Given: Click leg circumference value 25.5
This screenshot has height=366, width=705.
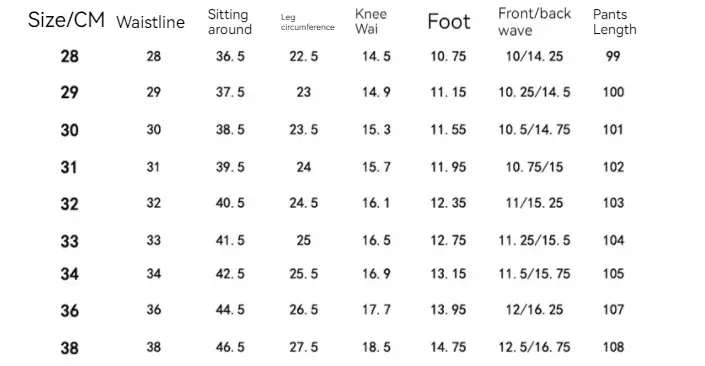Looking at the screenshot, I should point(303,274).
